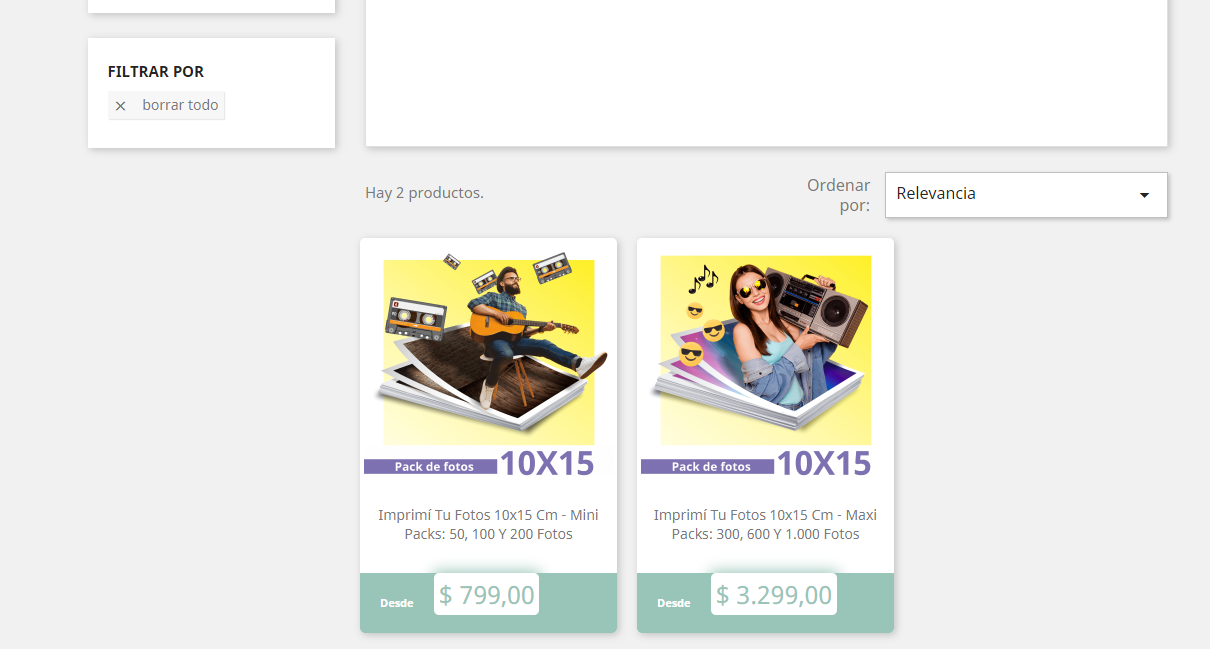Click the music notes icon in second product
The image size is (1210, 649).
[x=704, y=278]
